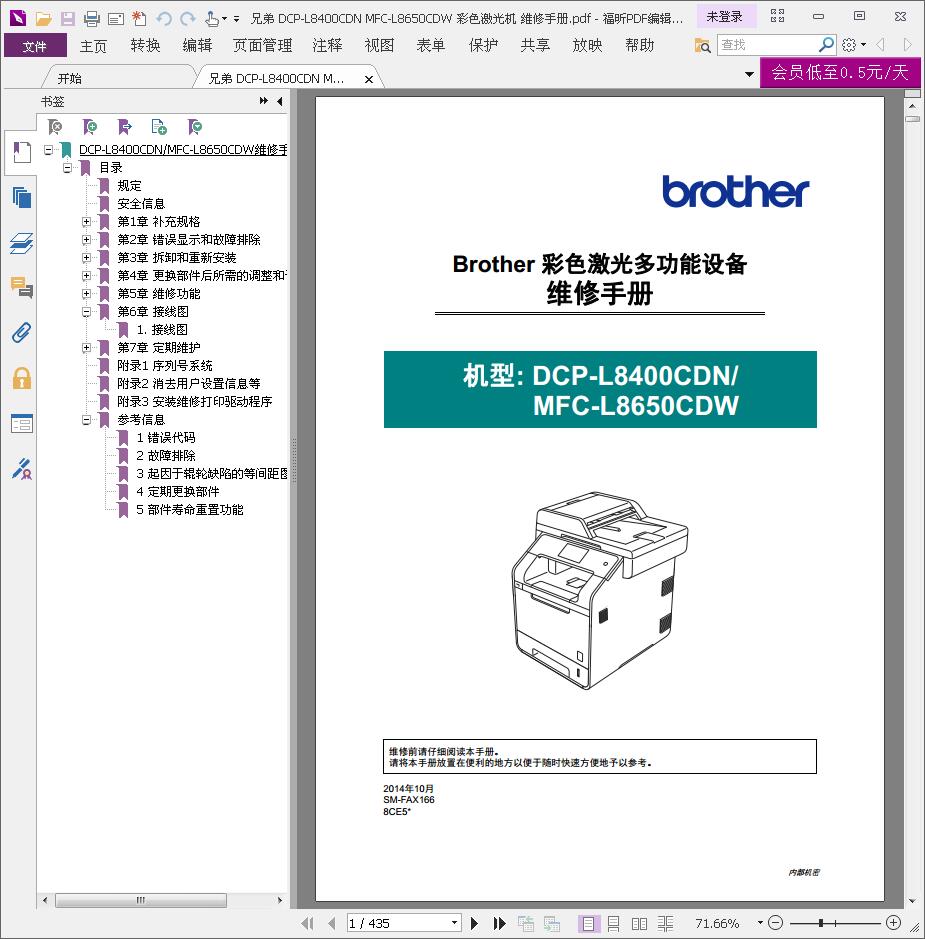Save the document with the floppy icon
Viewport: 925px width, 939px height.
tap(68, 19)
